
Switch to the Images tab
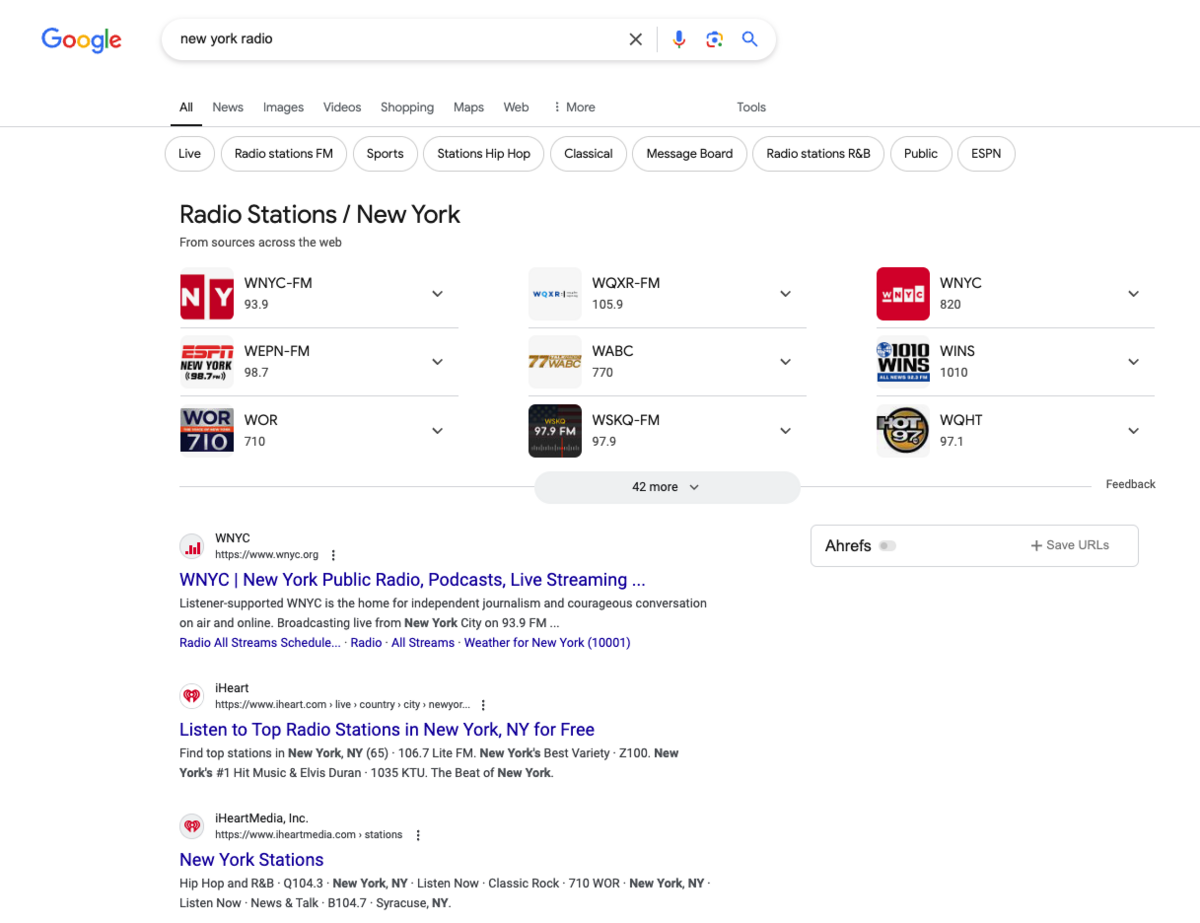coord(283,107)
